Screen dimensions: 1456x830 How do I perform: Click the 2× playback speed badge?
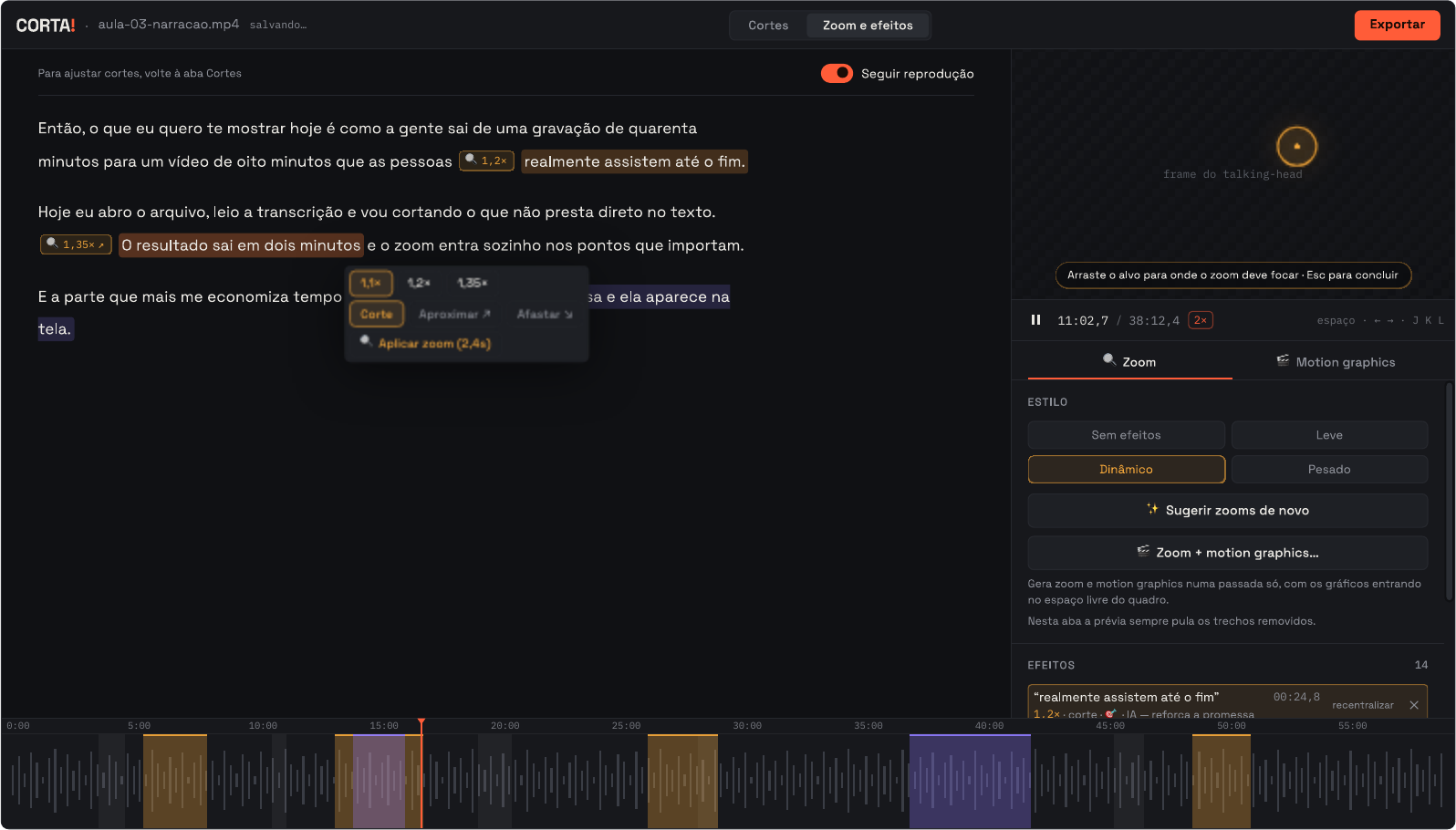point(1201,320)
